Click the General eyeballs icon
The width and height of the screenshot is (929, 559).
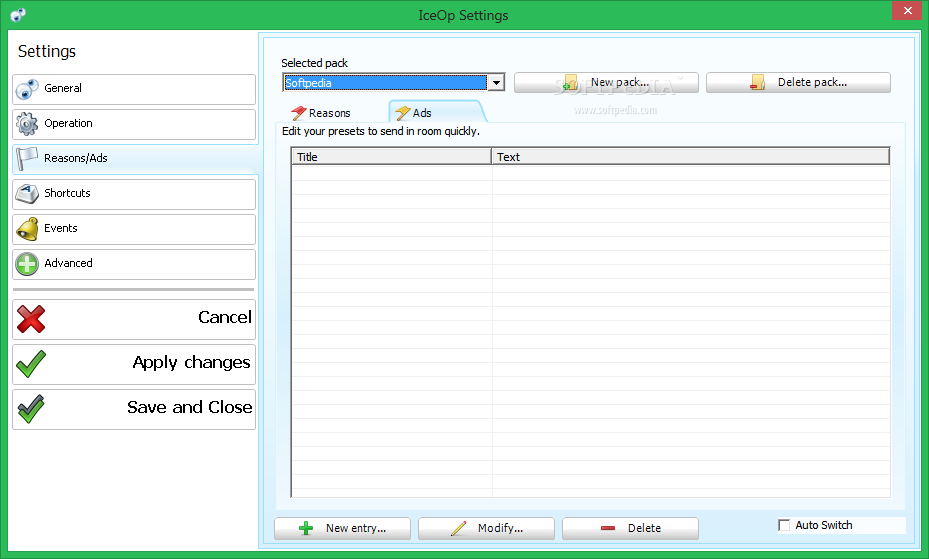point(27,89)
